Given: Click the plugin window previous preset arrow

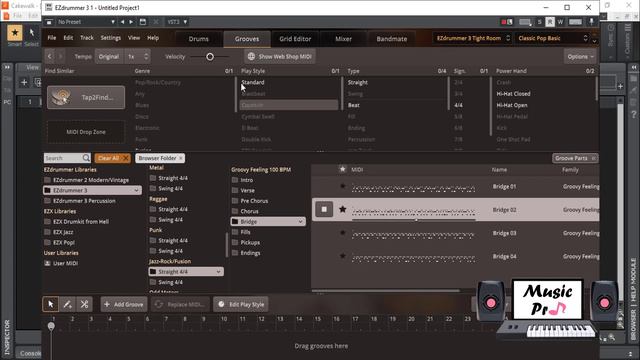Looking at the screenshot, I should (122, 22).
